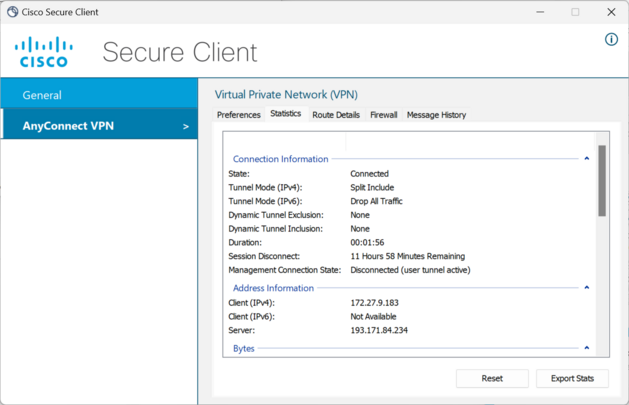
Task: Open the Route Details tab
Action: 336,115
